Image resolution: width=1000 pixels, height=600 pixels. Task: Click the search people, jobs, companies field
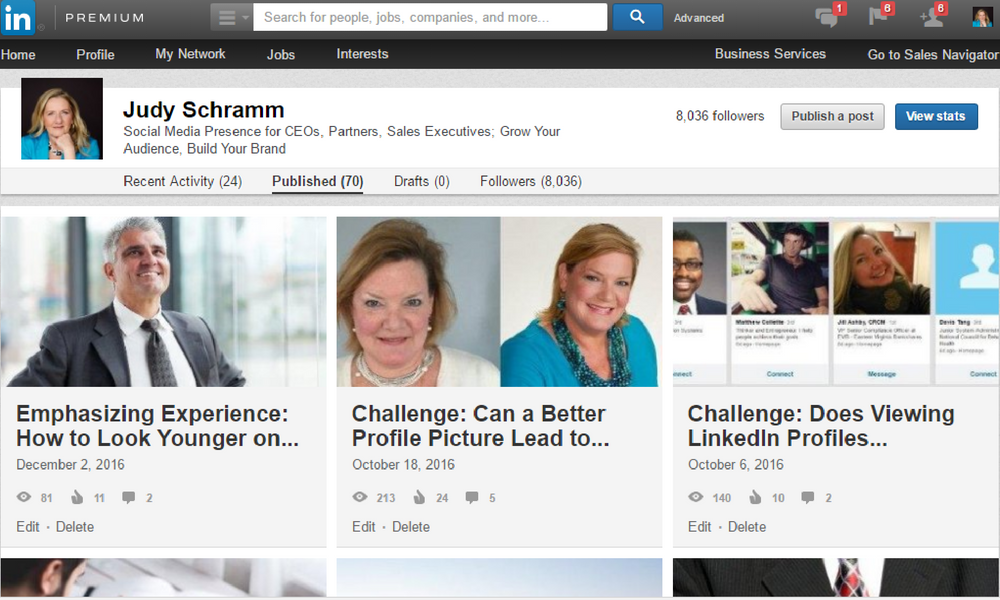tap(430, 17)
